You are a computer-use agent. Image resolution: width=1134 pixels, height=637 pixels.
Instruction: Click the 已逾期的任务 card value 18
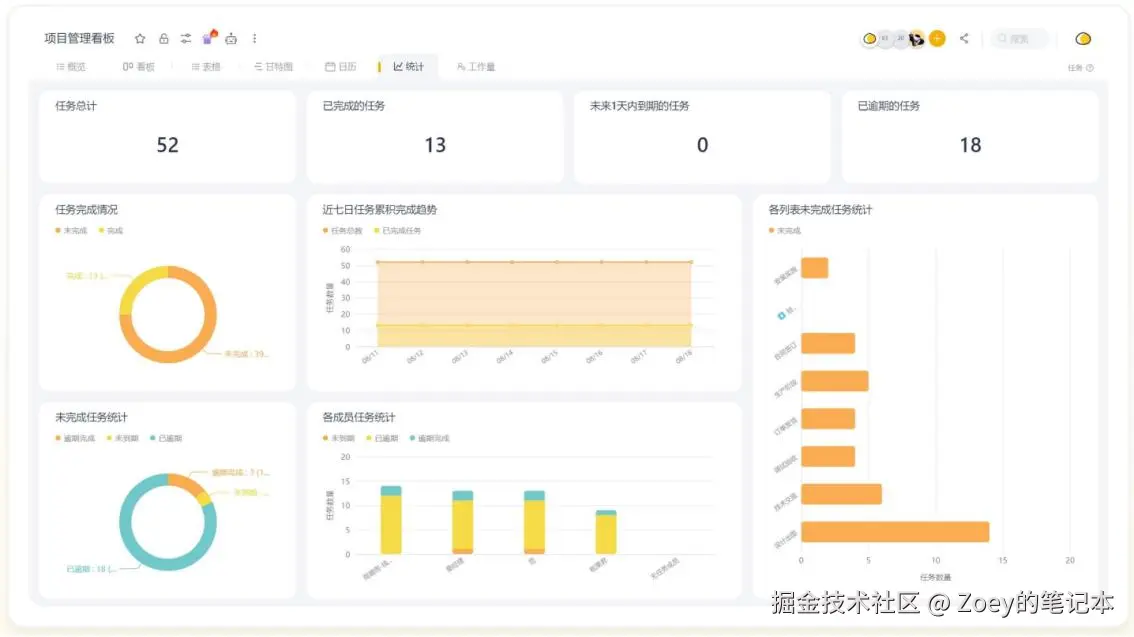[970, 145]
